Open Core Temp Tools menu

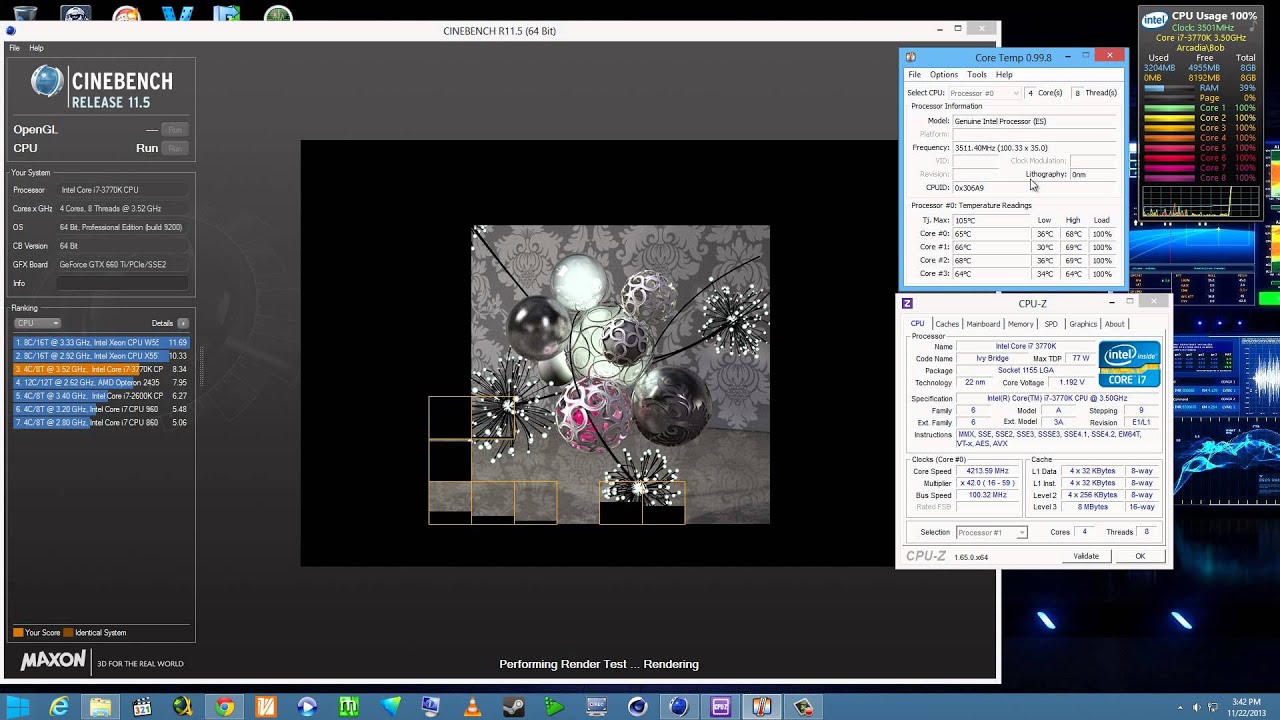click(x=977, y=75)
